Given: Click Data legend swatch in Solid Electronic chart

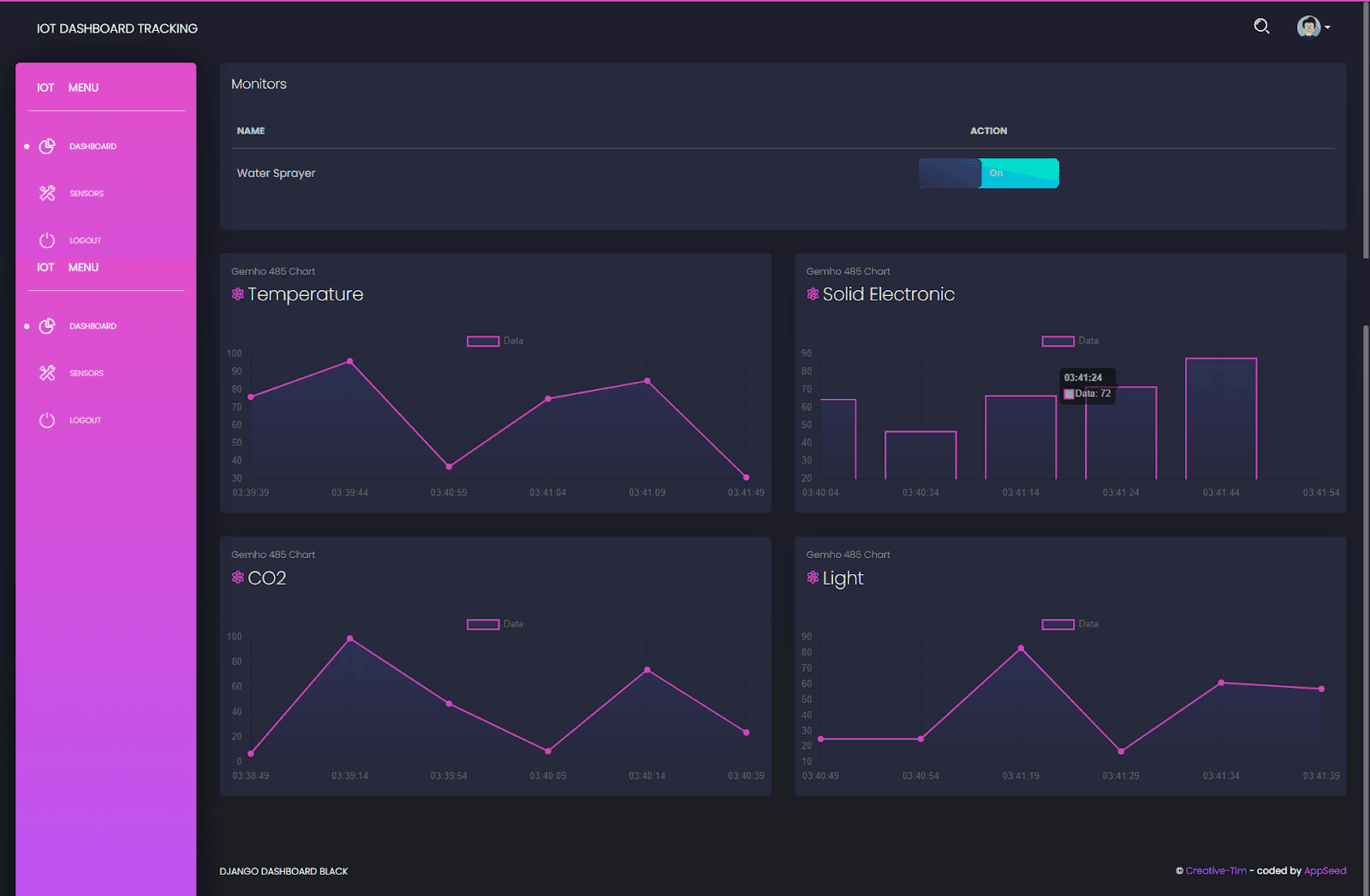Looking at the screenshot, I should pos(1057,341).
